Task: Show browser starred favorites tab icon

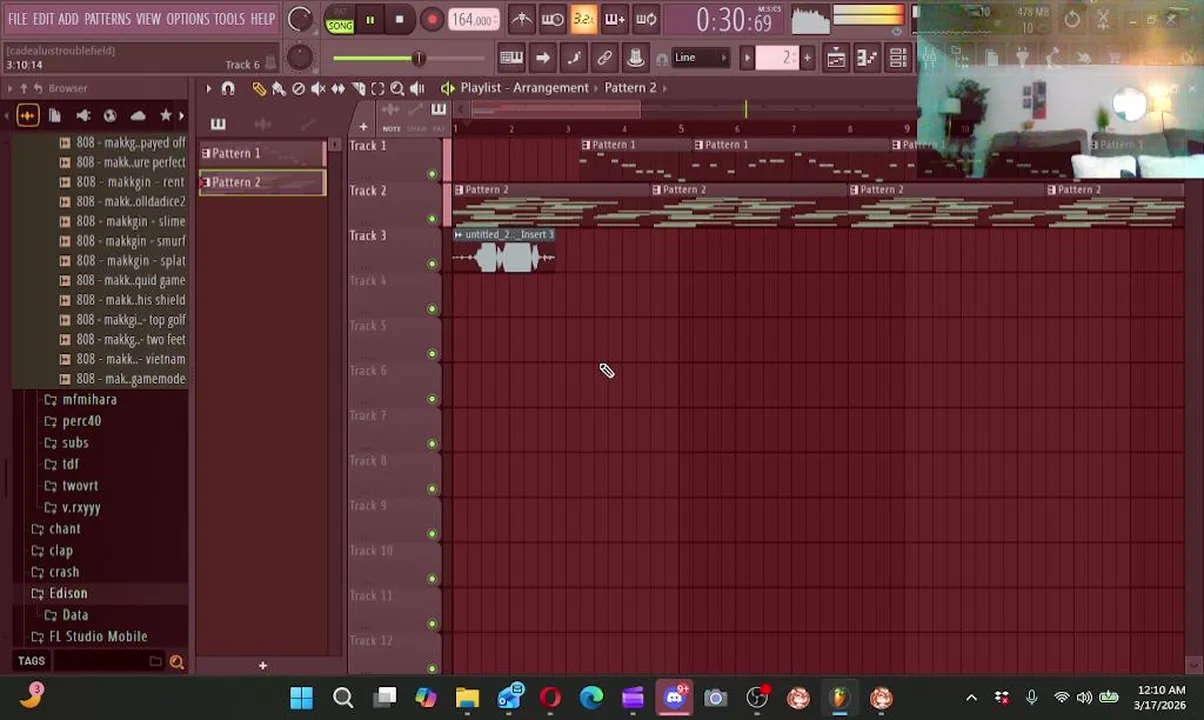Action: (166, 116)
